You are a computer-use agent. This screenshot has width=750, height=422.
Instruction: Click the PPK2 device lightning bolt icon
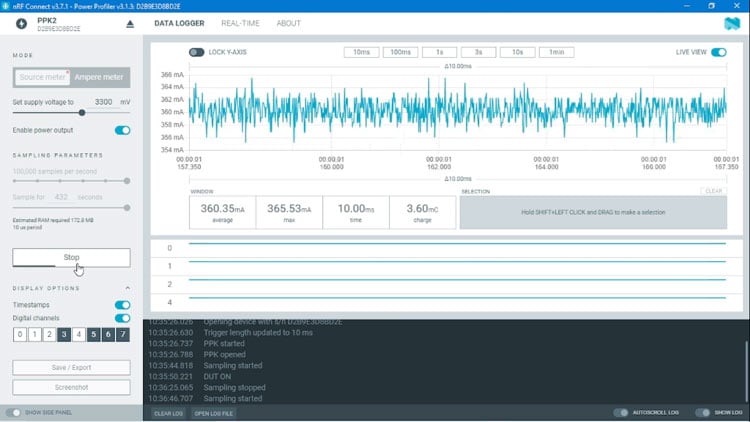(x=22, y=24)
